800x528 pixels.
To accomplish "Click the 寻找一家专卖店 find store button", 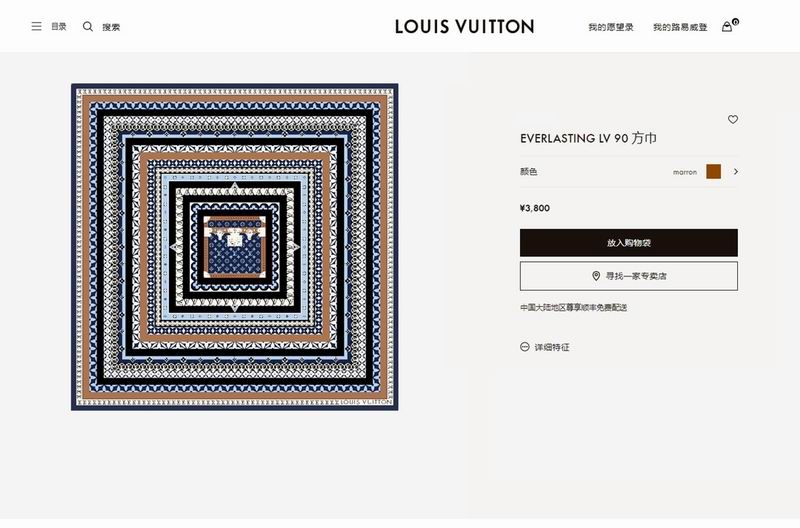I will (x=629, y=276).
